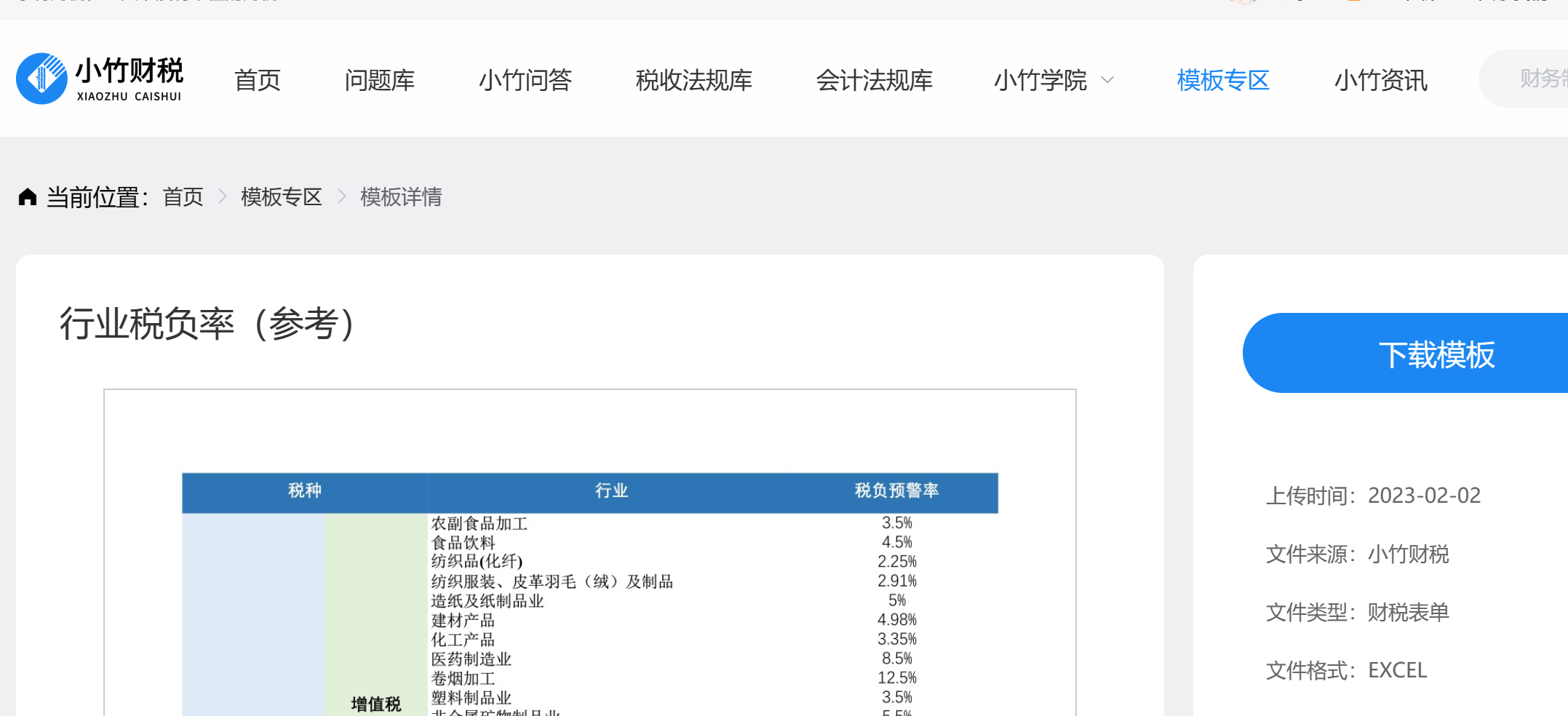Navigate to 会计法规库
The width and height of the screenshot is (1568, 716).
875,80
